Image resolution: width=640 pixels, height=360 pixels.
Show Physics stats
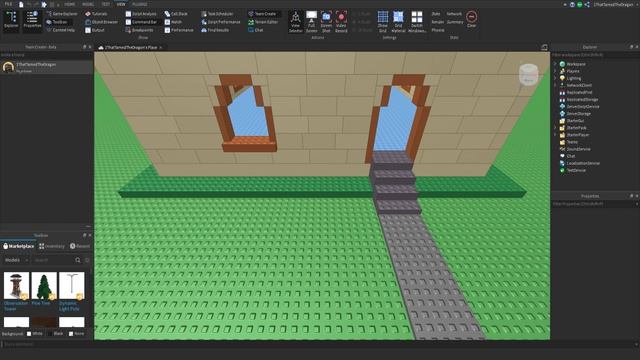[438, 30]
